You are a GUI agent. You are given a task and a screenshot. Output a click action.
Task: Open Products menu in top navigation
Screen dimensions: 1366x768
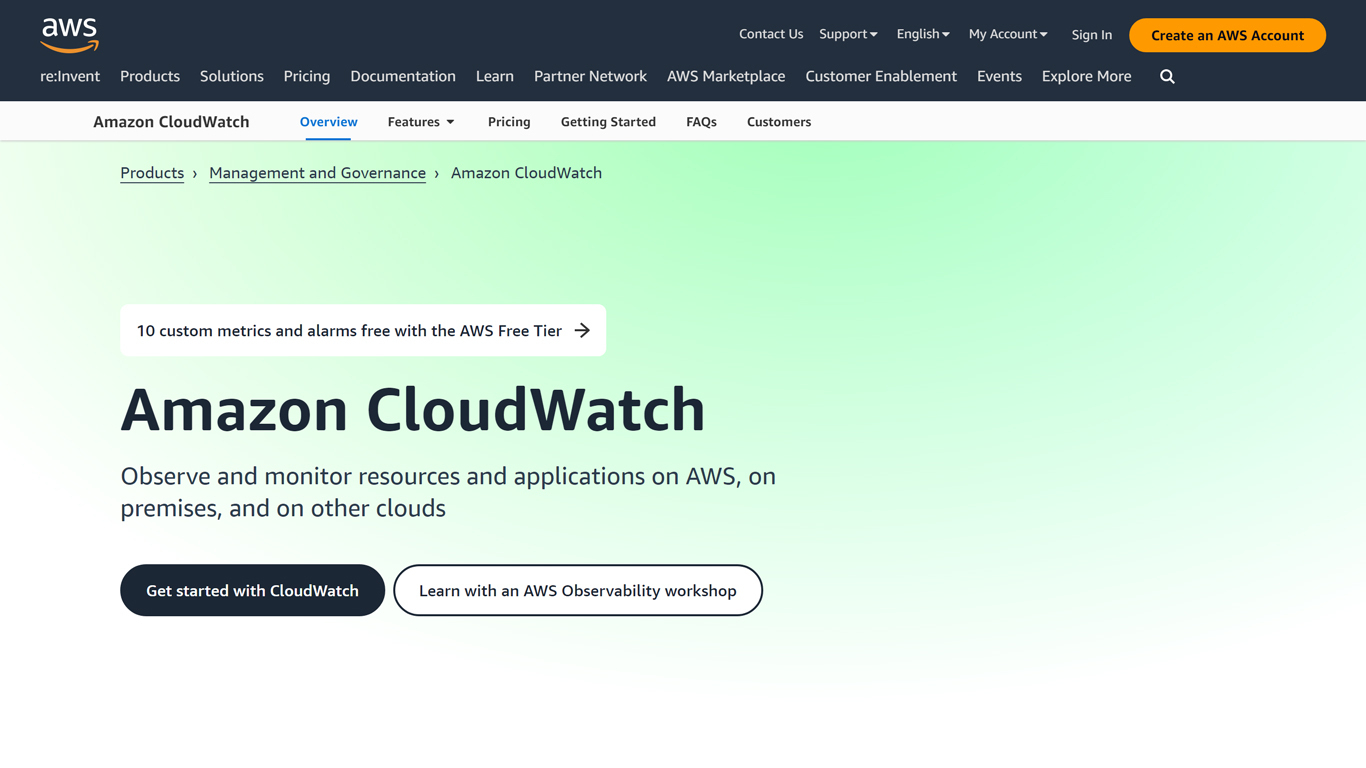click(150, 76)
